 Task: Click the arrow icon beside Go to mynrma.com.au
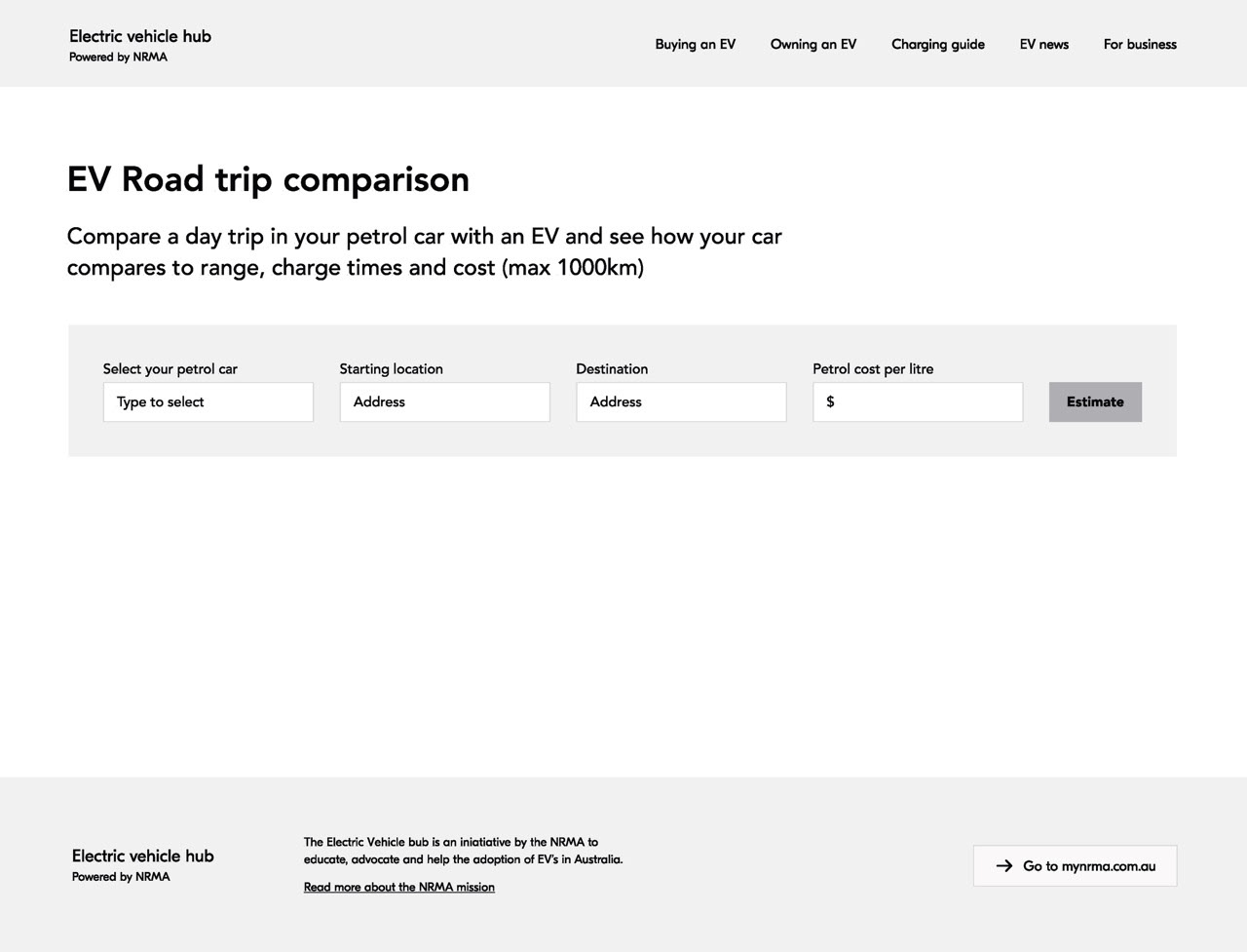pyautogui.click(x=1004, y=865)
